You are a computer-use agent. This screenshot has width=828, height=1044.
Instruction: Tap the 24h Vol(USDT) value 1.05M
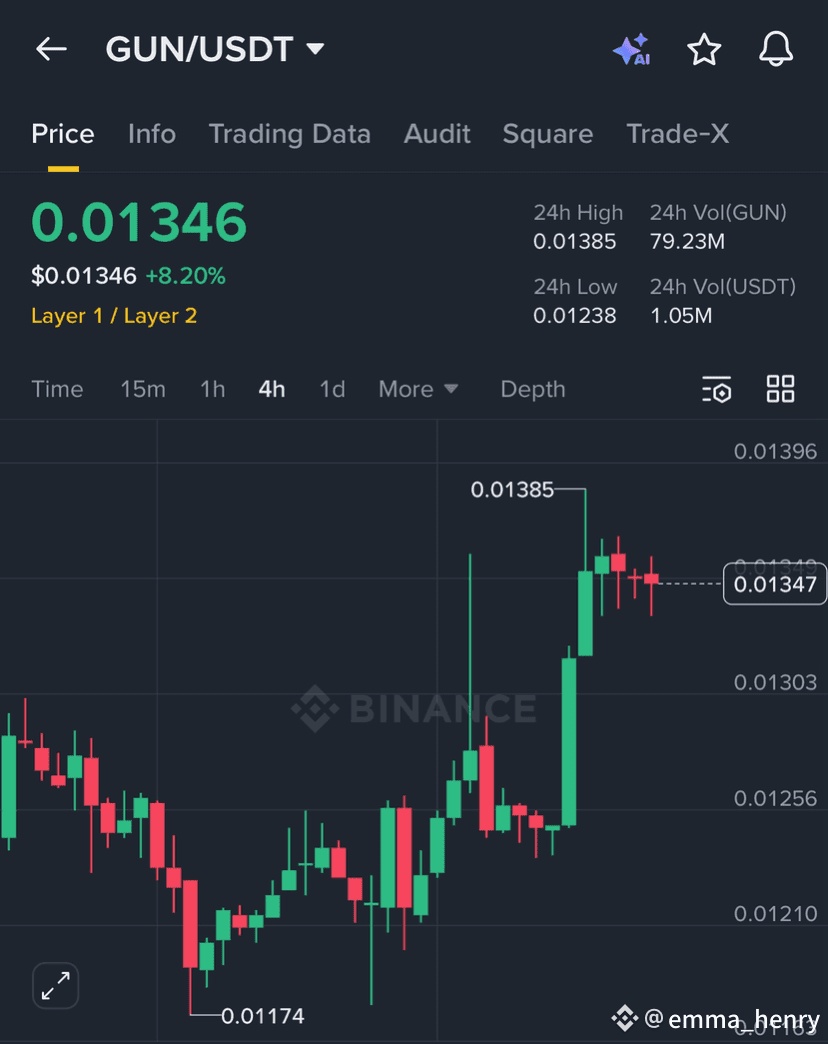tap(681, 315)
